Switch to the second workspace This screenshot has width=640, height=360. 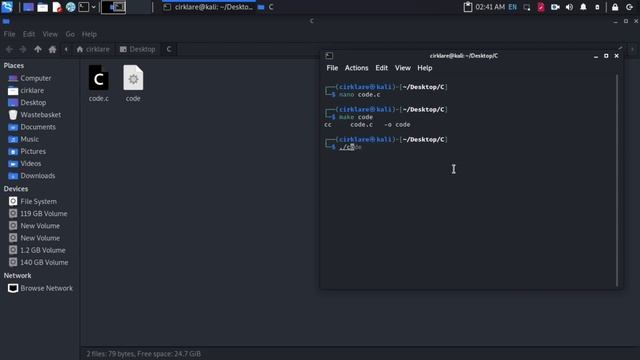(x=138, y=7)
